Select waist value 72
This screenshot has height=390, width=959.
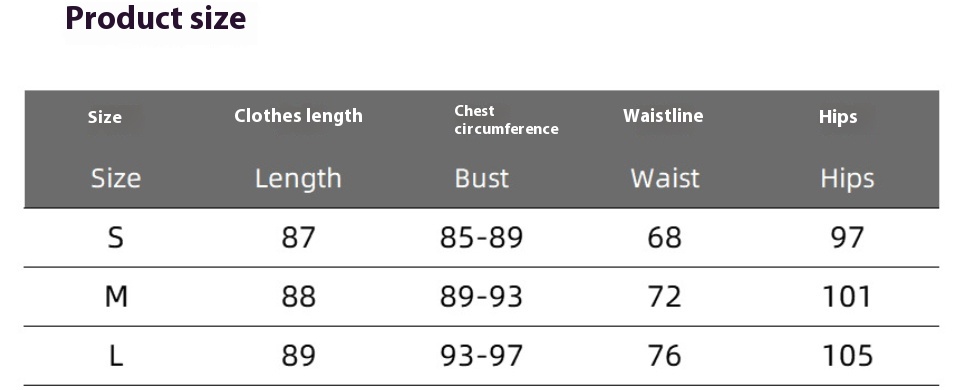point(665,296)
